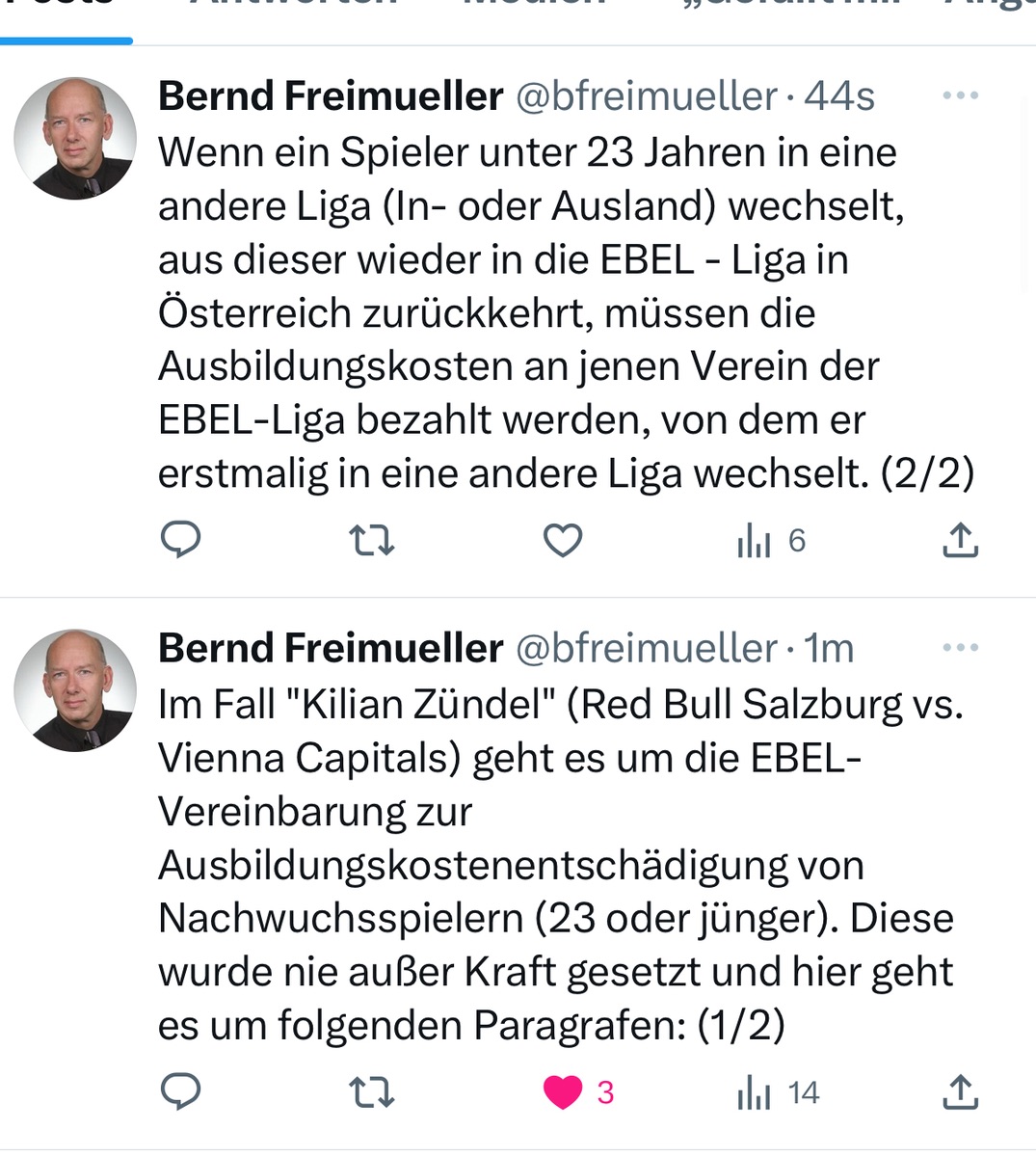
Task: Open the 44s timestamp of top tweet
Action: click(839, 96)
